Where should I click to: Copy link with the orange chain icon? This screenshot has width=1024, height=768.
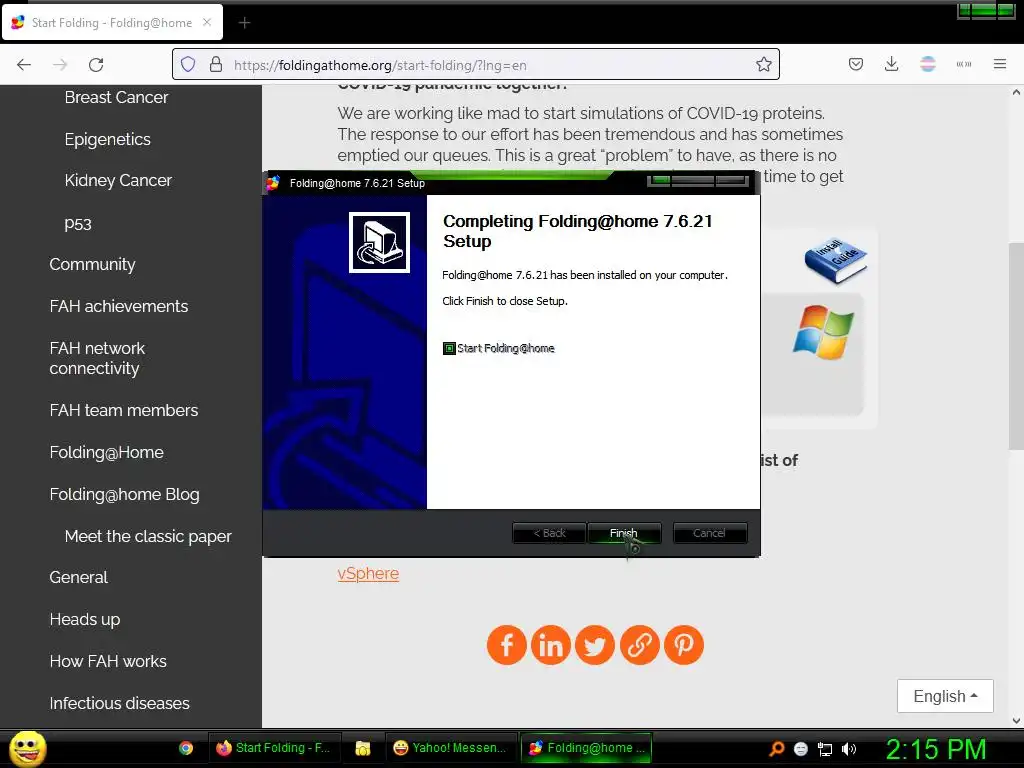(639, 645)
